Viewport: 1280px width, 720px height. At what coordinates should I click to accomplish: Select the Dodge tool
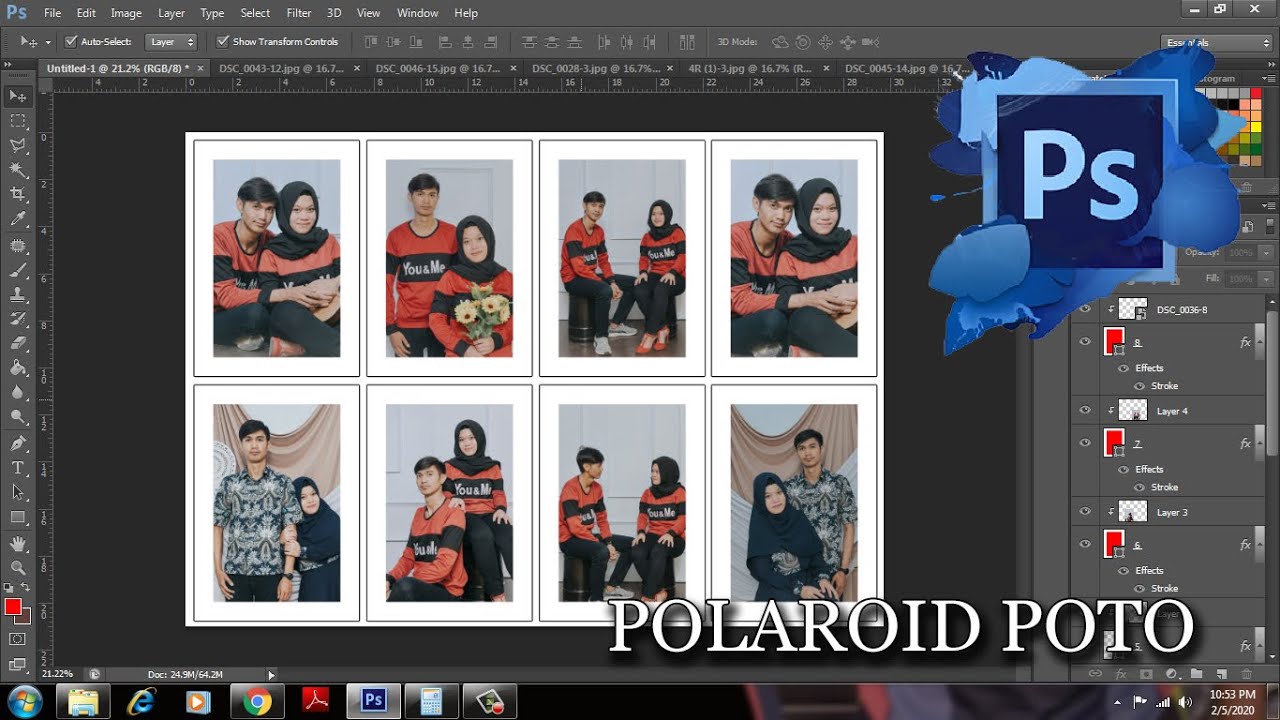(18, 418)
